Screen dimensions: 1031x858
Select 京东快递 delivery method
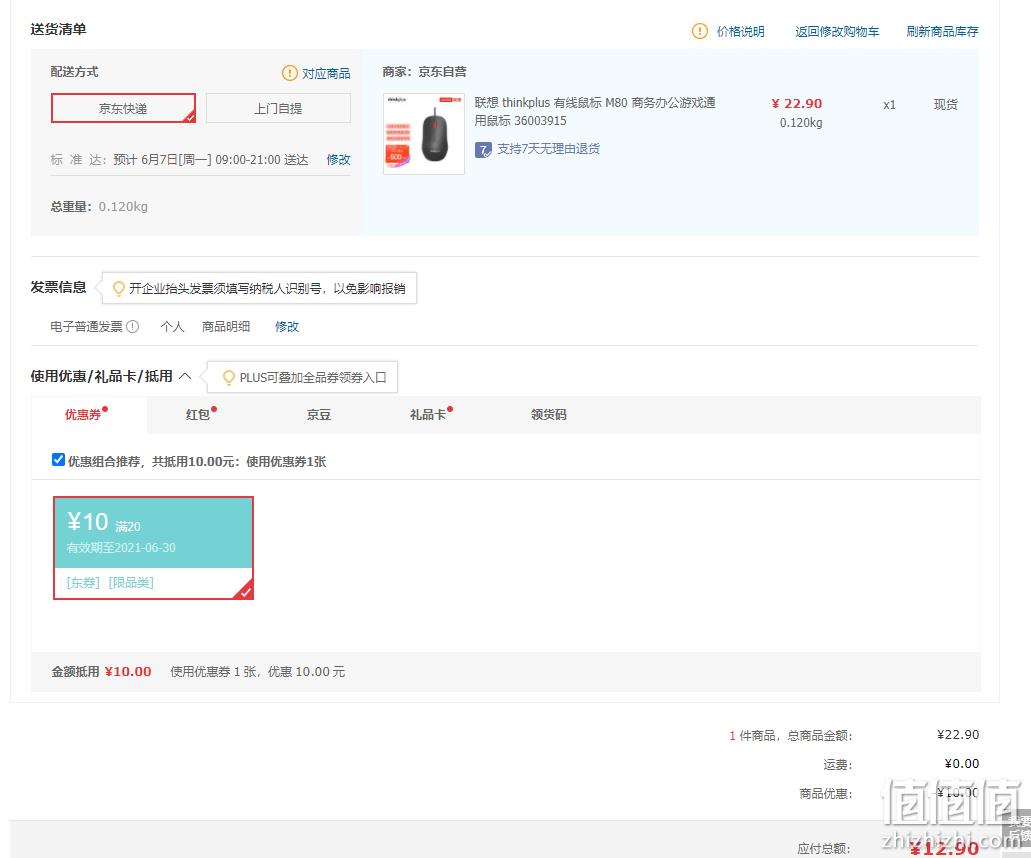(x=123, y=108)
